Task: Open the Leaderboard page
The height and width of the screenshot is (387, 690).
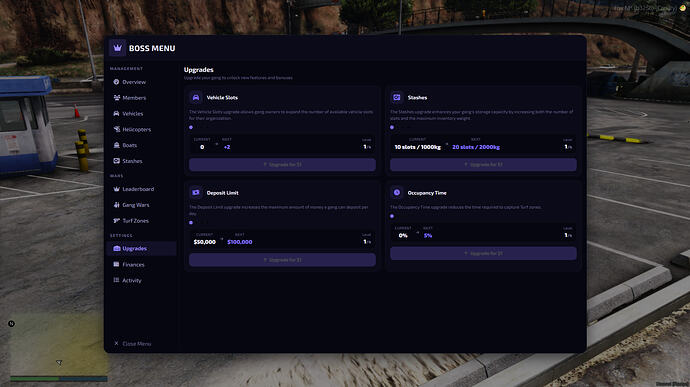Action: coord(141,189)
